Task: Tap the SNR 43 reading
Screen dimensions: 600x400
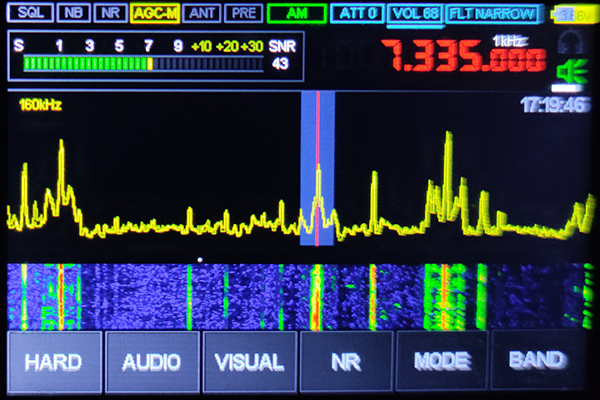Action: 282,54
